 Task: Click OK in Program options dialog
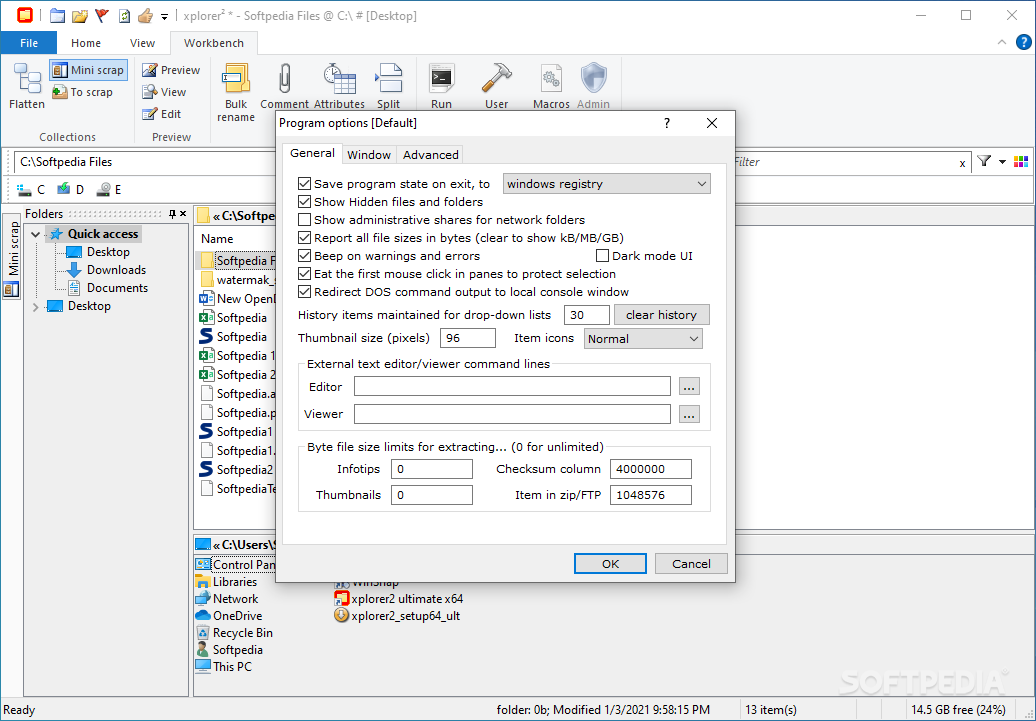(610, 564)
